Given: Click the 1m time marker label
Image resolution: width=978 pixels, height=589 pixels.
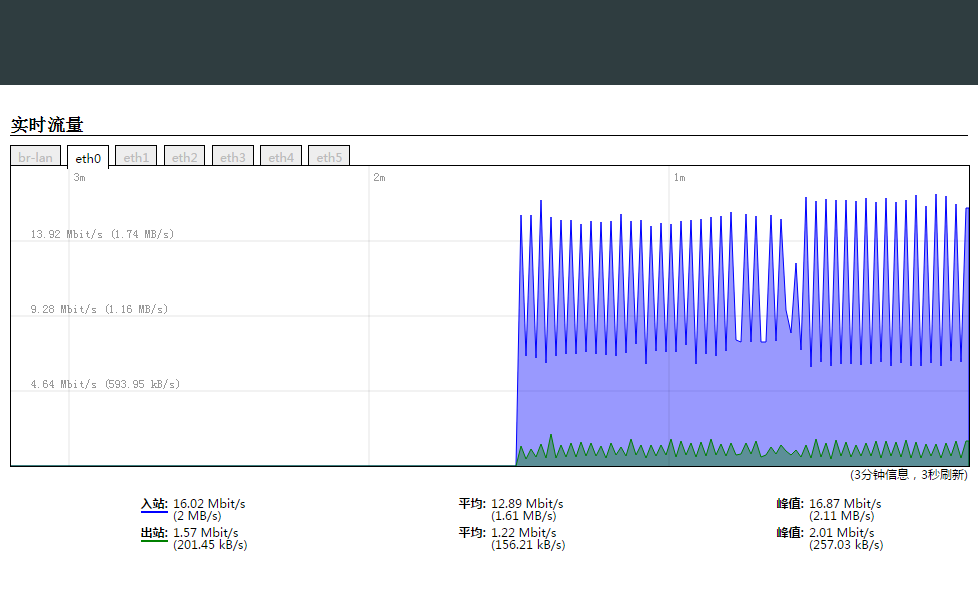Looking at the screenshot, I should 679,178.
